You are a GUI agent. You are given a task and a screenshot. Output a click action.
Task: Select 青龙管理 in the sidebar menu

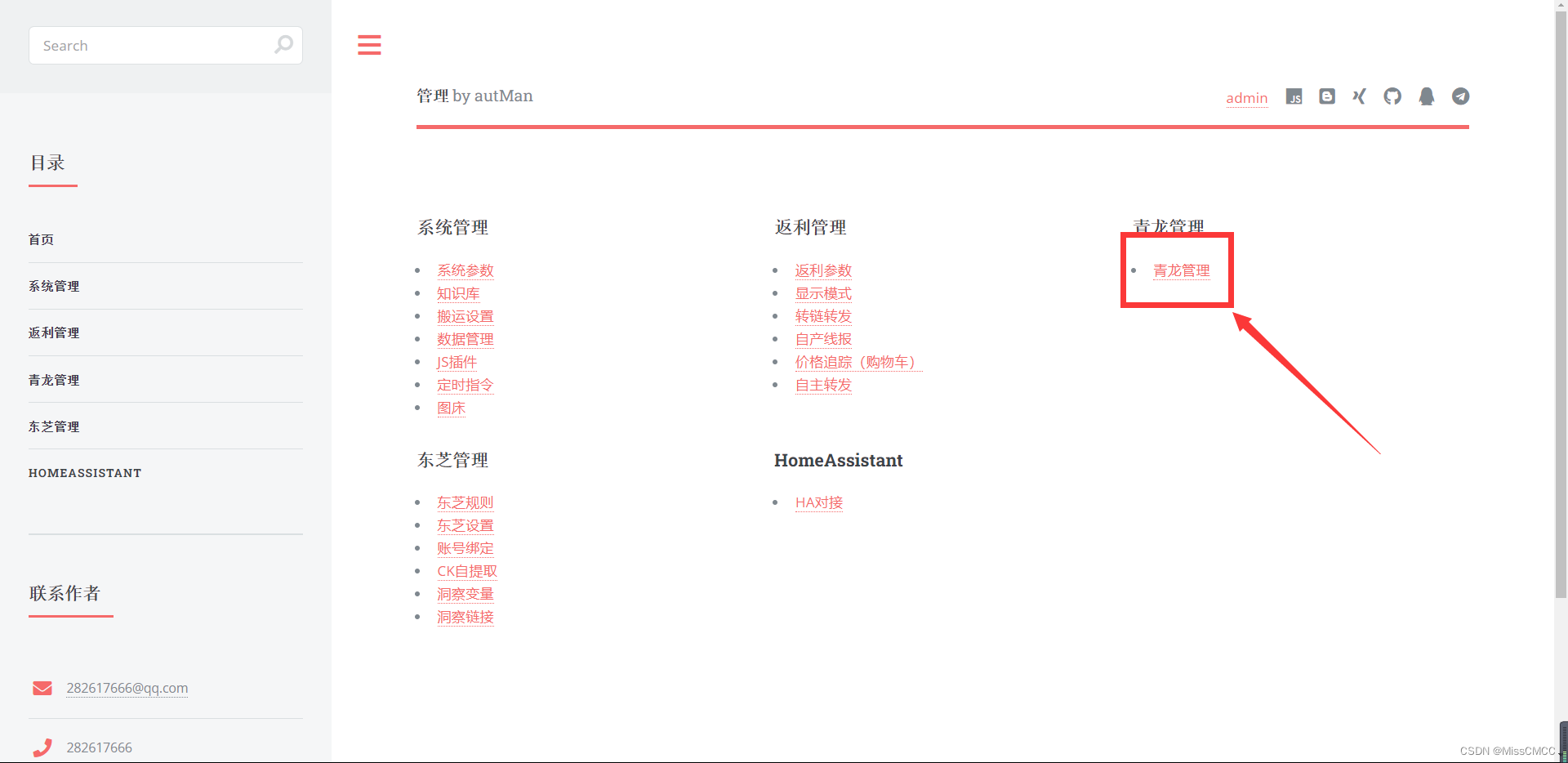54,380
